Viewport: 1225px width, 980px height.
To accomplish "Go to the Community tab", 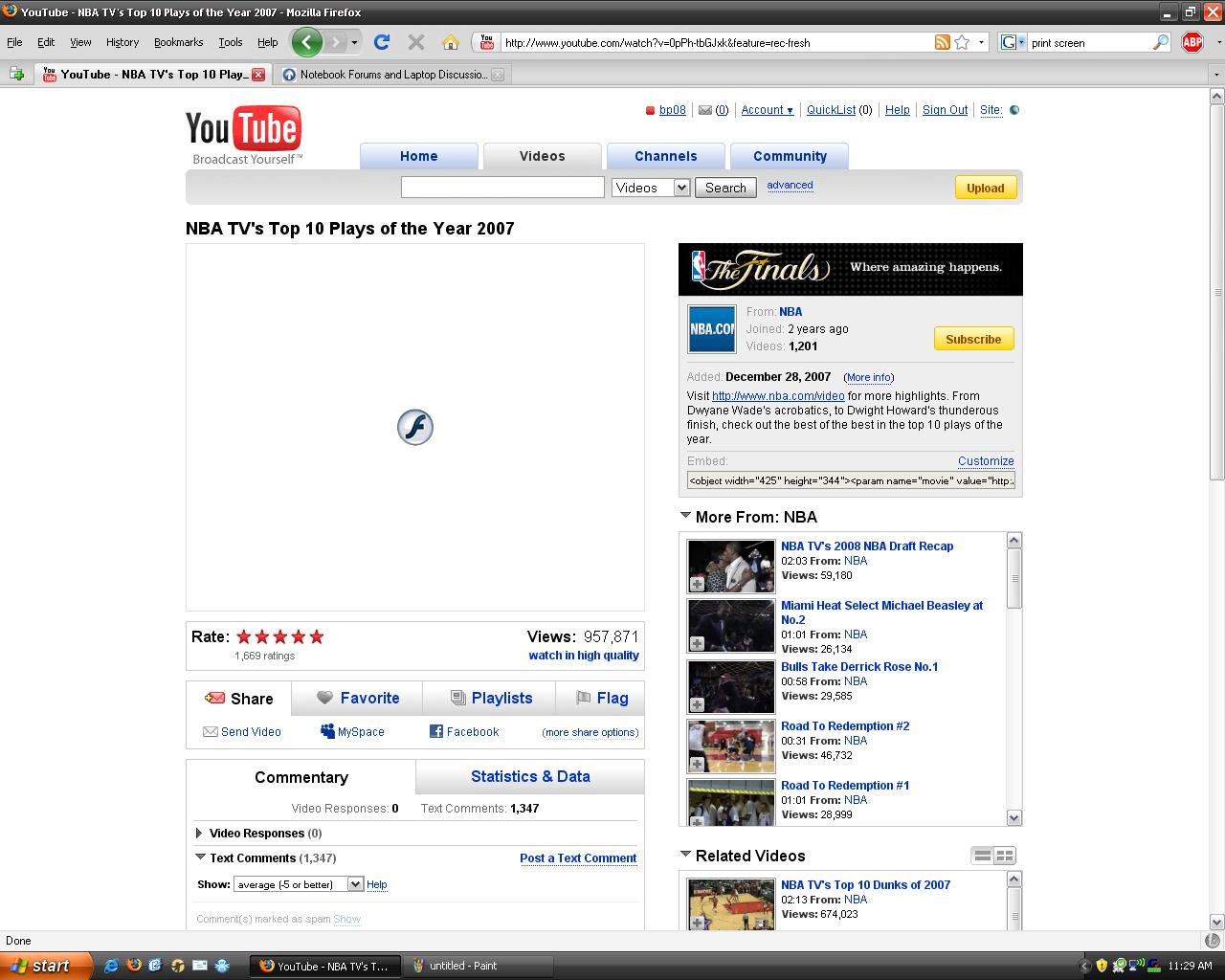I will click(790, 156).
